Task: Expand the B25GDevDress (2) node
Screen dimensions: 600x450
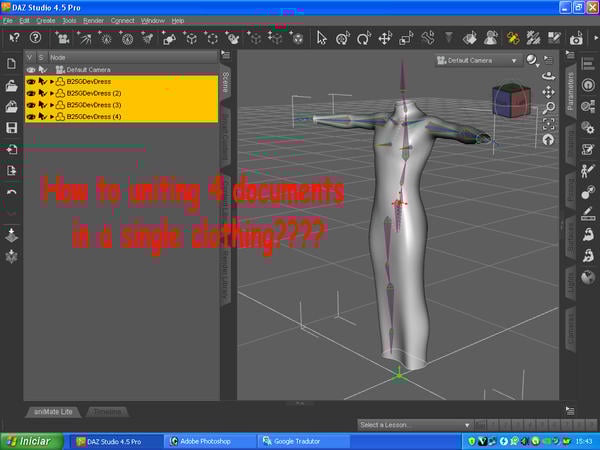Action: pos(52,93)
